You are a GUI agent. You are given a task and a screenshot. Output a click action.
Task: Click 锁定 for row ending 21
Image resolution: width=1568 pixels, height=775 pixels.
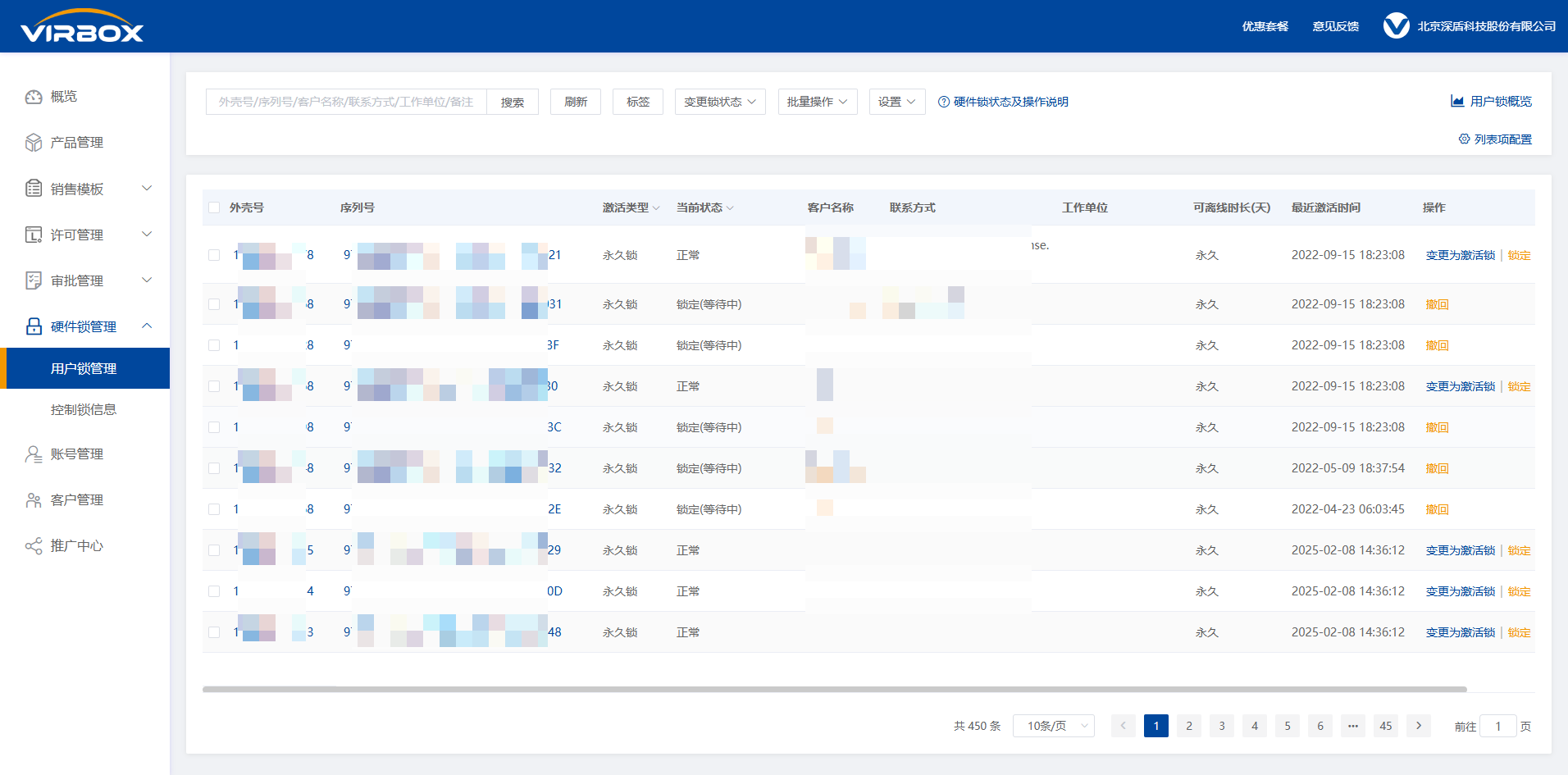point(1519,255)
